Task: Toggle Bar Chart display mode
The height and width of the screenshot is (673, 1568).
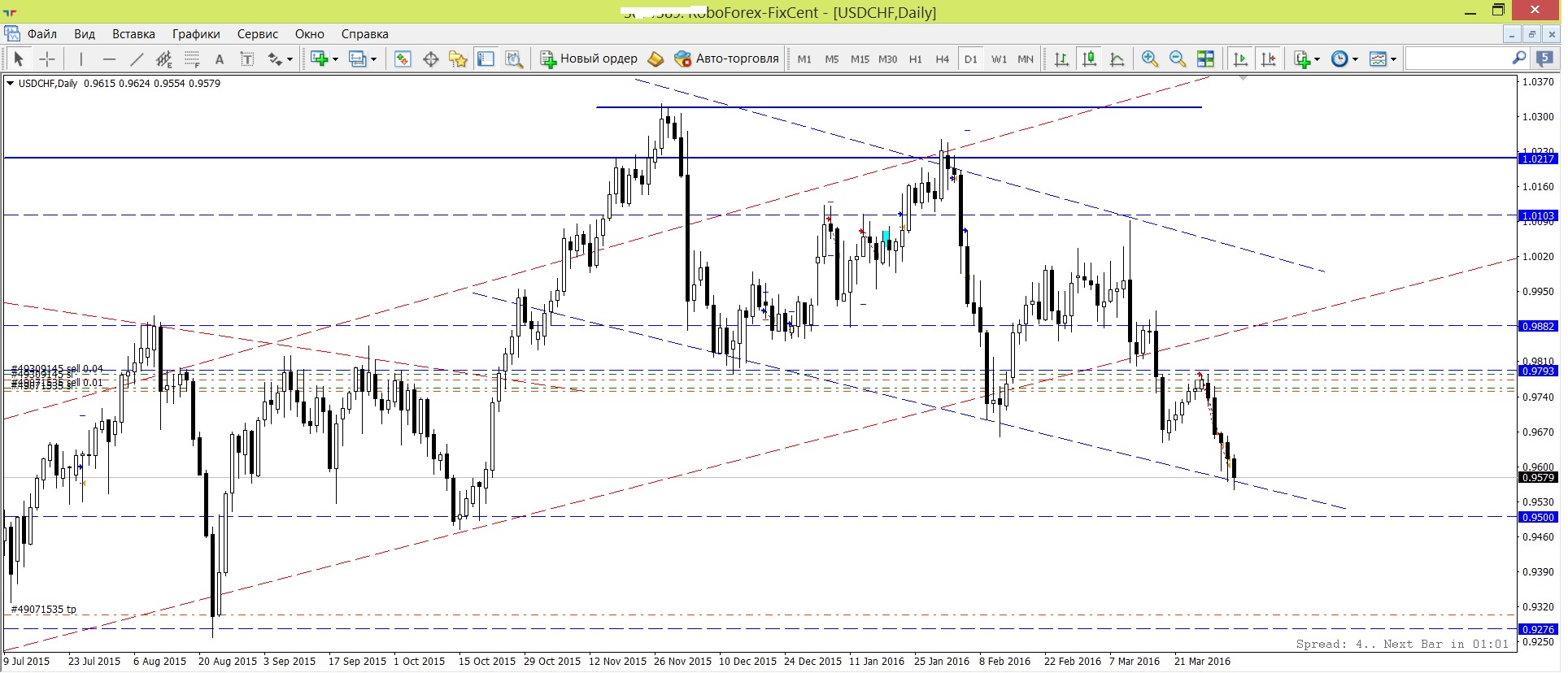Action: point(1061,59)
